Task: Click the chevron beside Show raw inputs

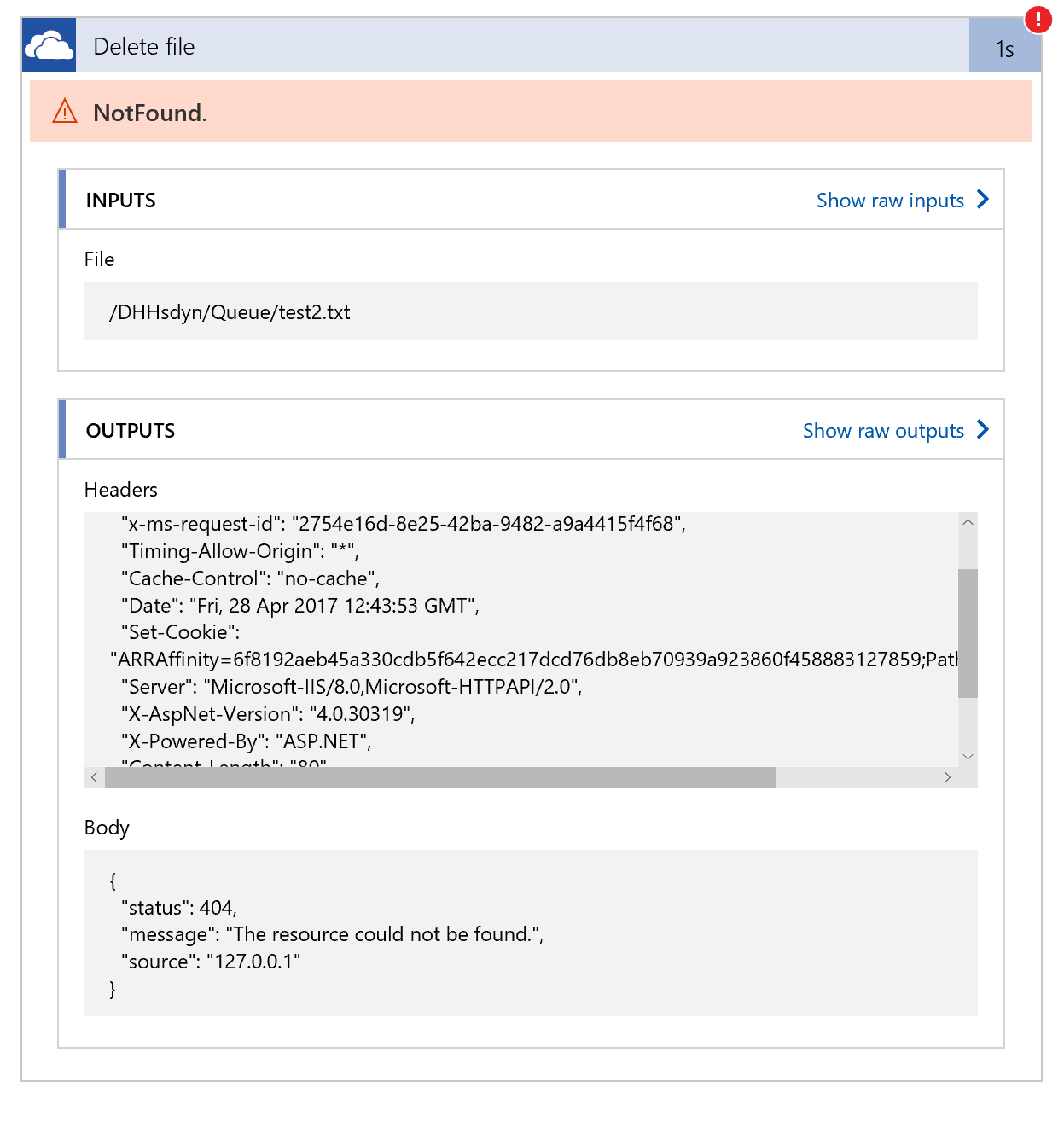Action: (983, 199)
